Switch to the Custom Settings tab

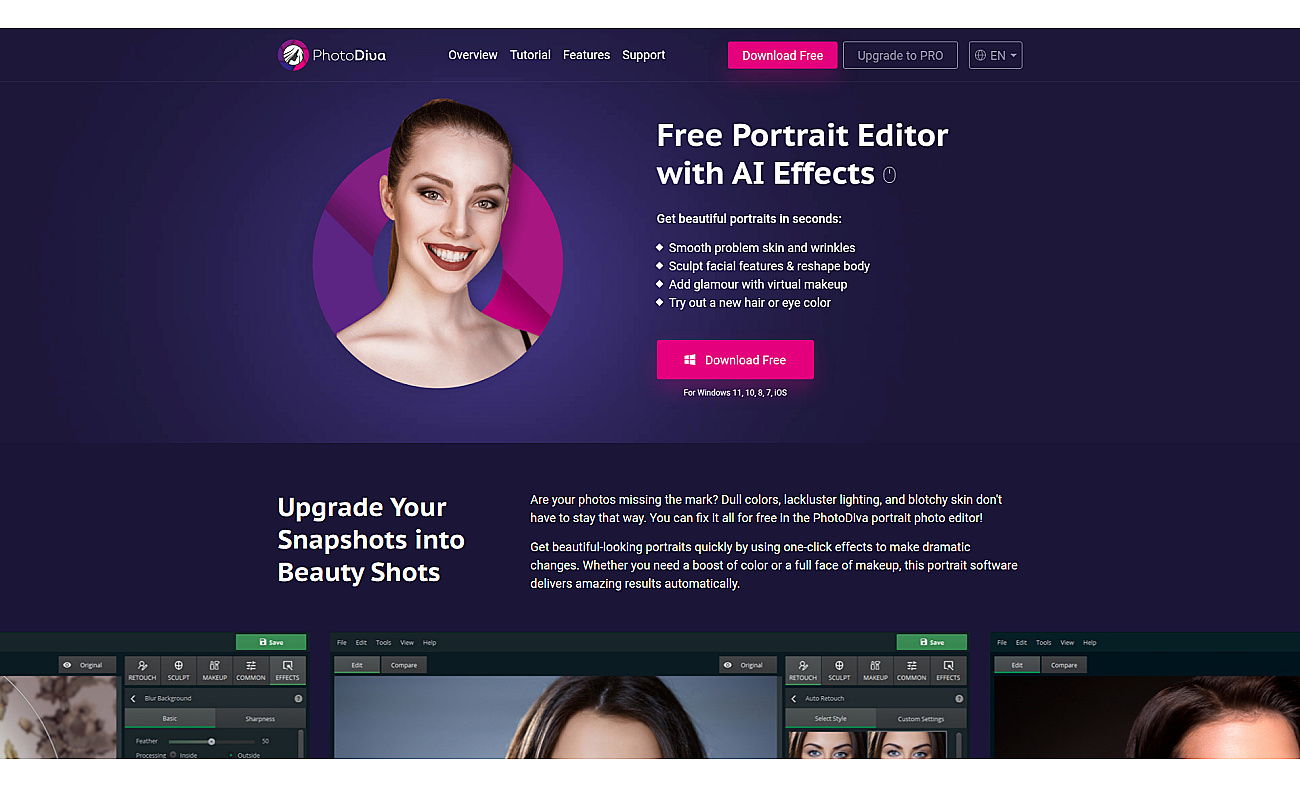click(x=921, y=718)
